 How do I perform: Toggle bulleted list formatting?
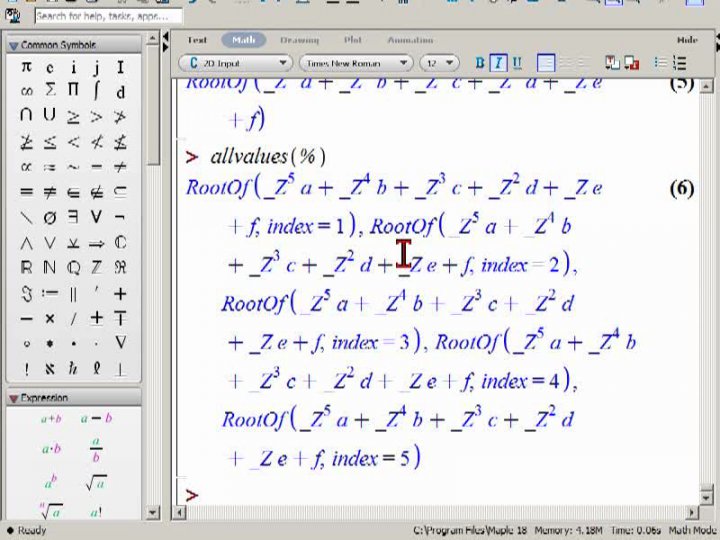660,63
